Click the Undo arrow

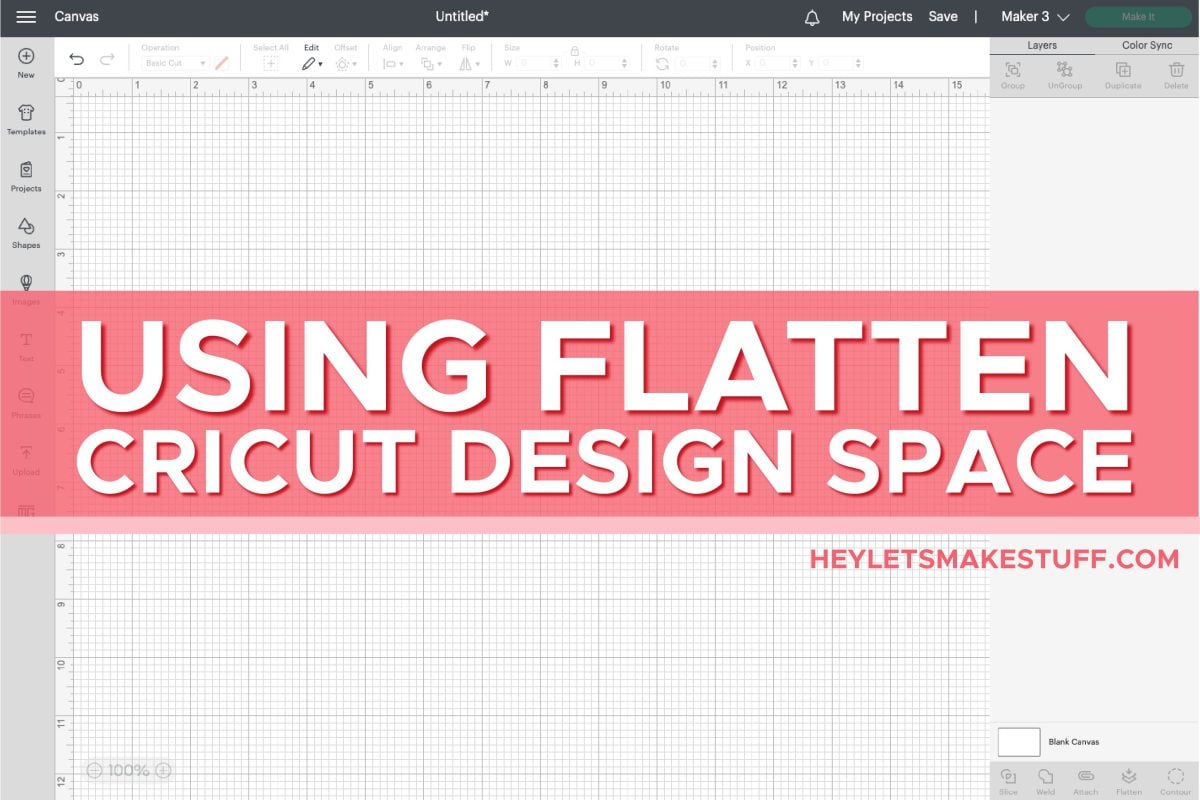tap(77, 61)
